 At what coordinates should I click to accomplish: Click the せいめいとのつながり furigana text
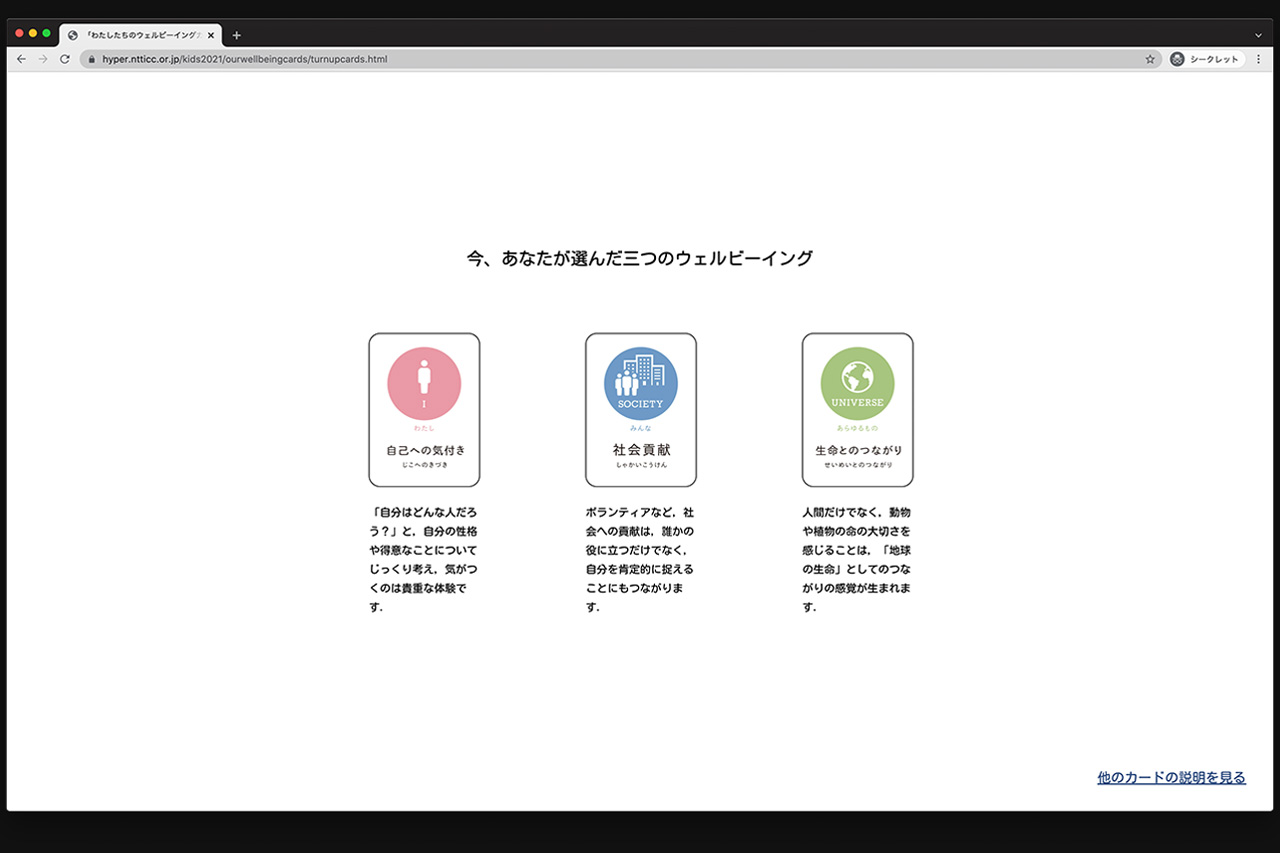click(858, 466)
